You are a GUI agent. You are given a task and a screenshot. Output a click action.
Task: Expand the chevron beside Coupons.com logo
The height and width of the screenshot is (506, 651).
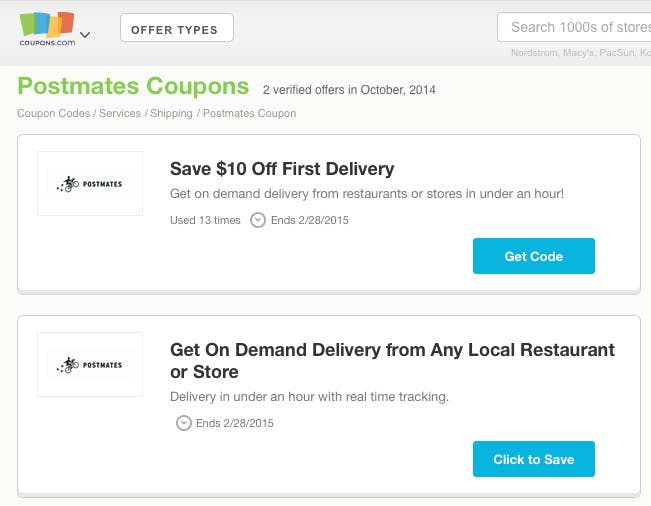(x=85, y=35)
